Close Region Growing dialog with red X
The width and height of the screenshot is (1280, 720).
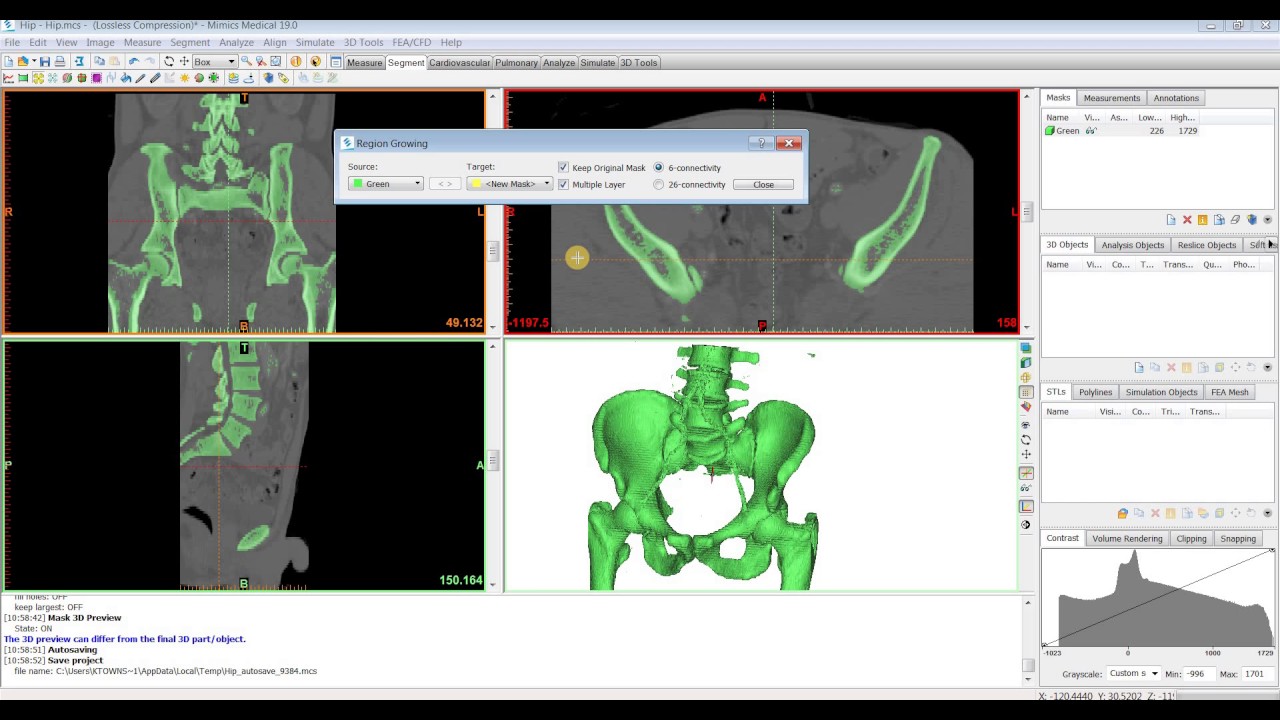tap(788, 143)
